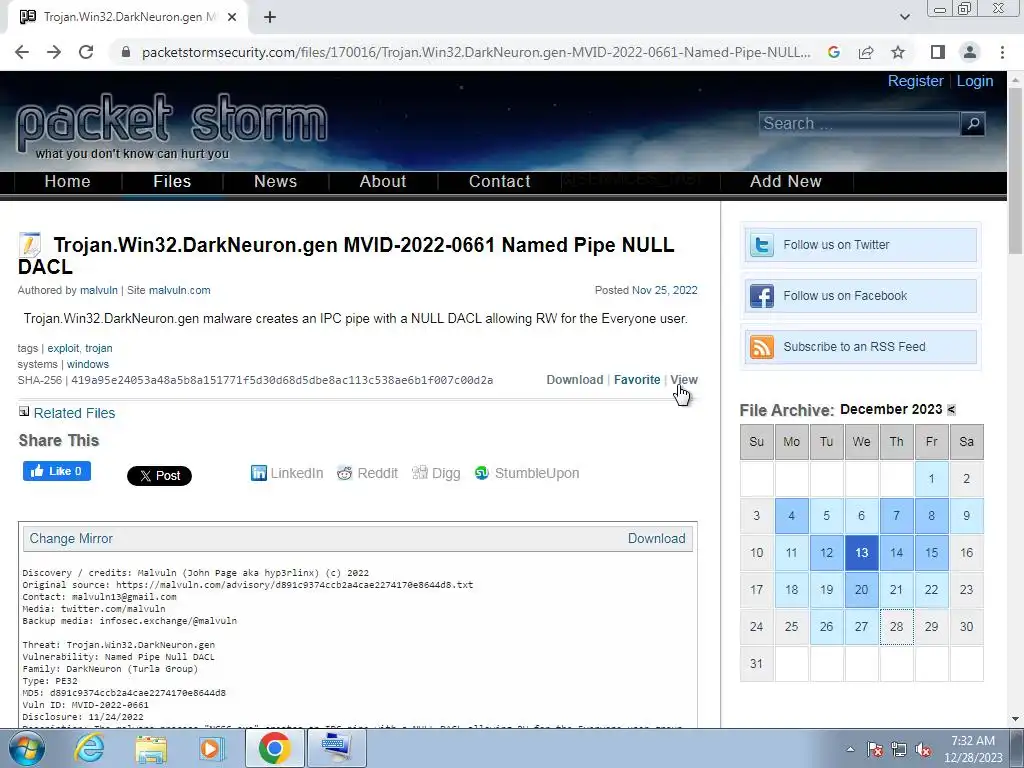Click Follow us on Twitter

[861, 245]
